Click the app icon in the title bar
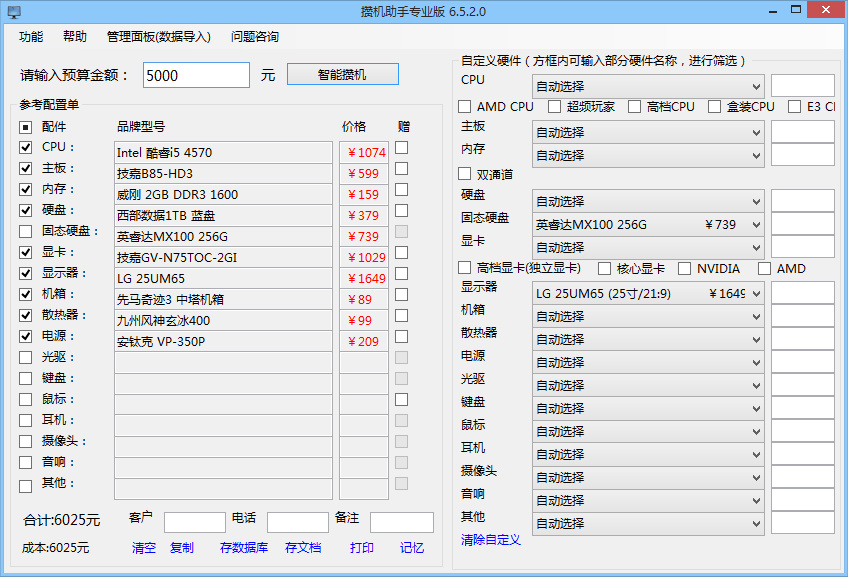Image resolution: width=848 pixels, height=577 pixels. (x=14, y=11)
